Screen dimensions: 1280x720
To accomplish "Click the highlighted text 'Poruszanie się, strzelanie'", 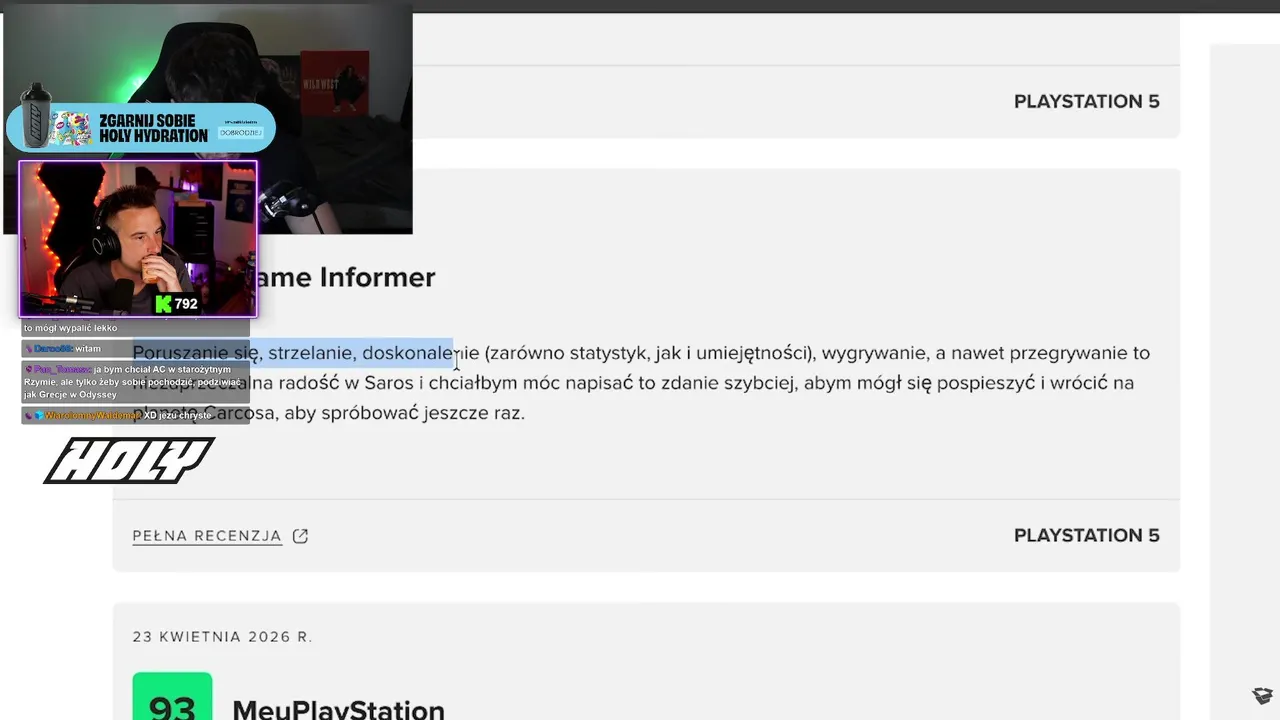I will coord(243,353).
